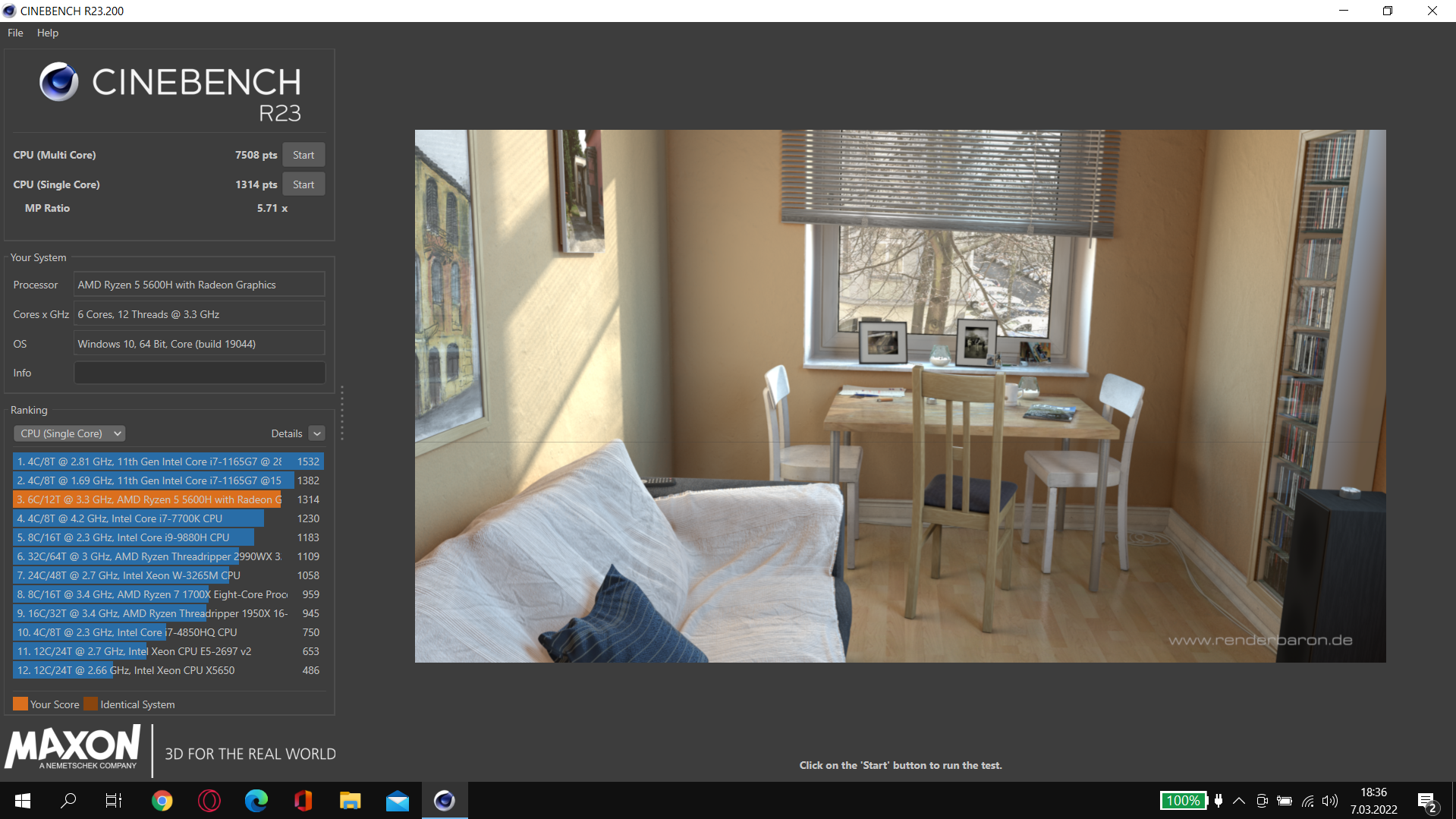Click the Cores x GHz field
Viewport: 1456px width, 819px height.
(x=200, y=314)
